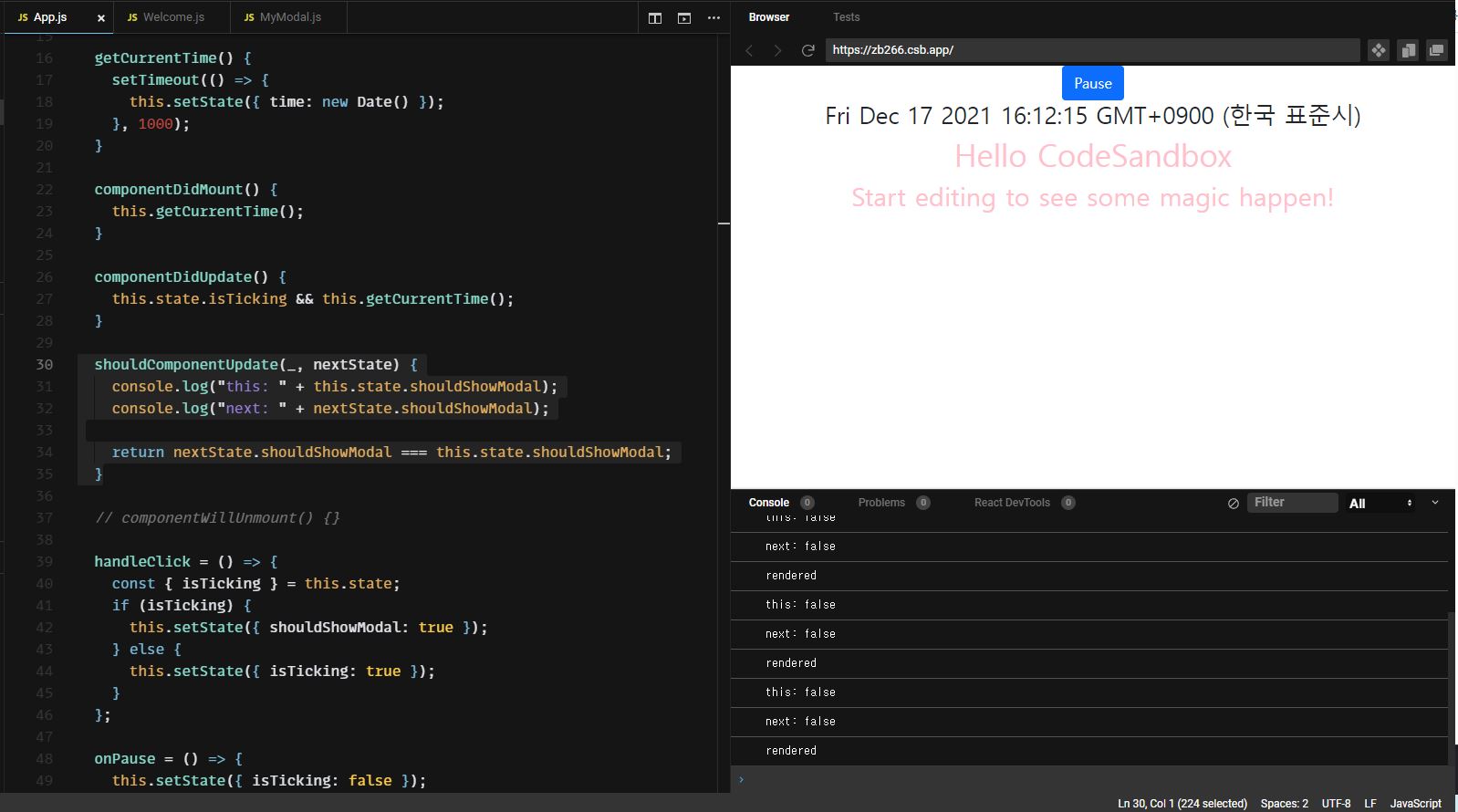Click the console Filter field
The width and height of the screenshot is (1458, 812).
[x=1292, y=503]
